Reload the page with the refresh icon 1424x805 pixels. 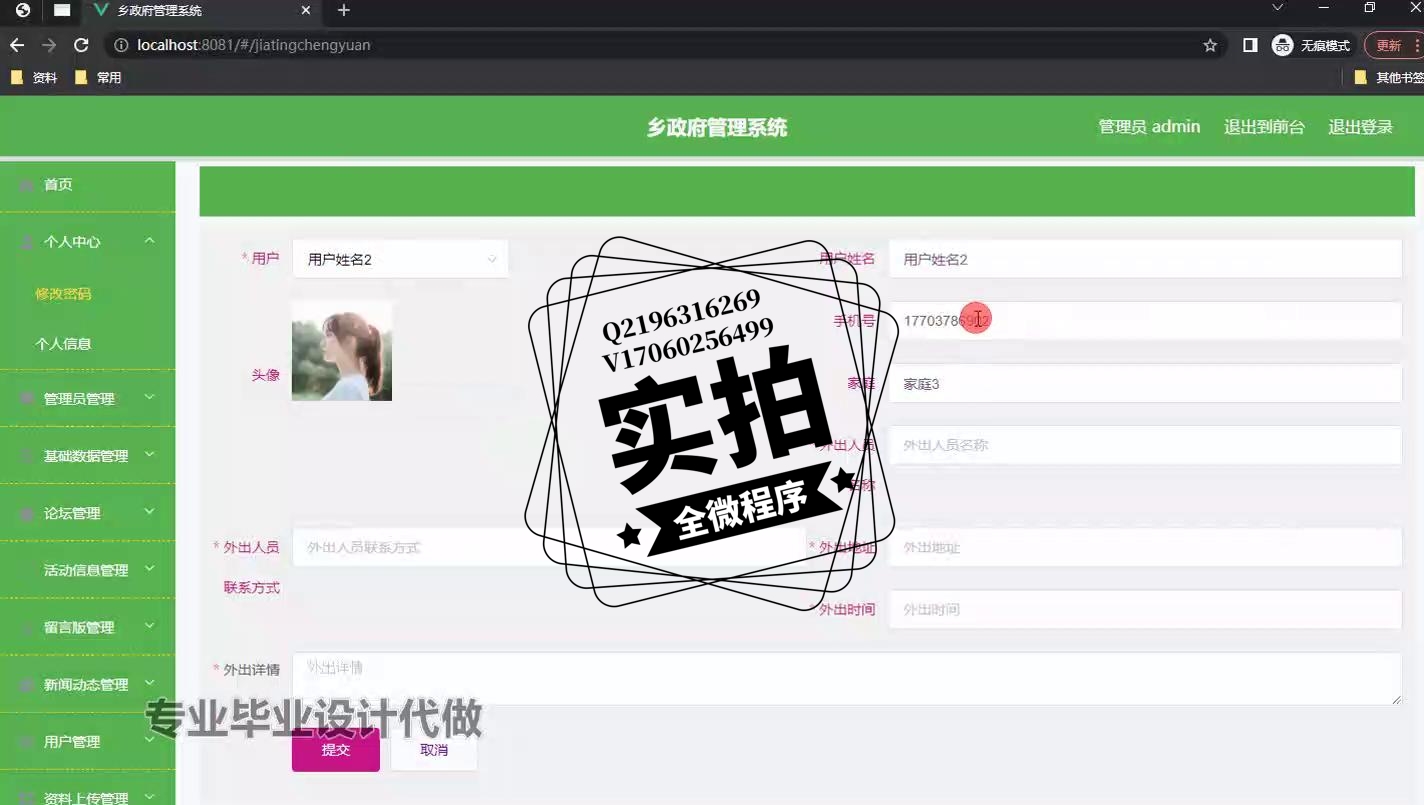pos(82,45)
